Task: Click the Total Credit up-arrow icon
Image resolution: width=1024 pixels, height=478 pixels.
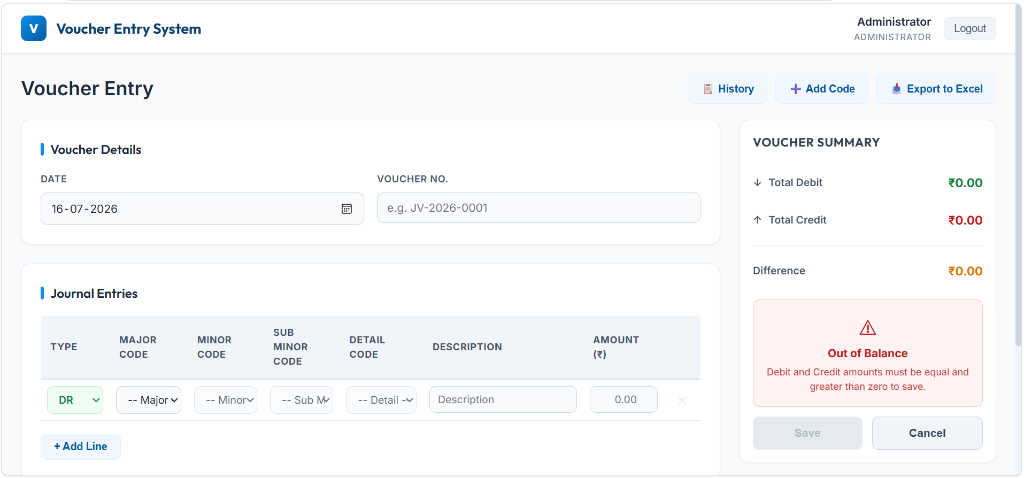Action: pos(758,220)
